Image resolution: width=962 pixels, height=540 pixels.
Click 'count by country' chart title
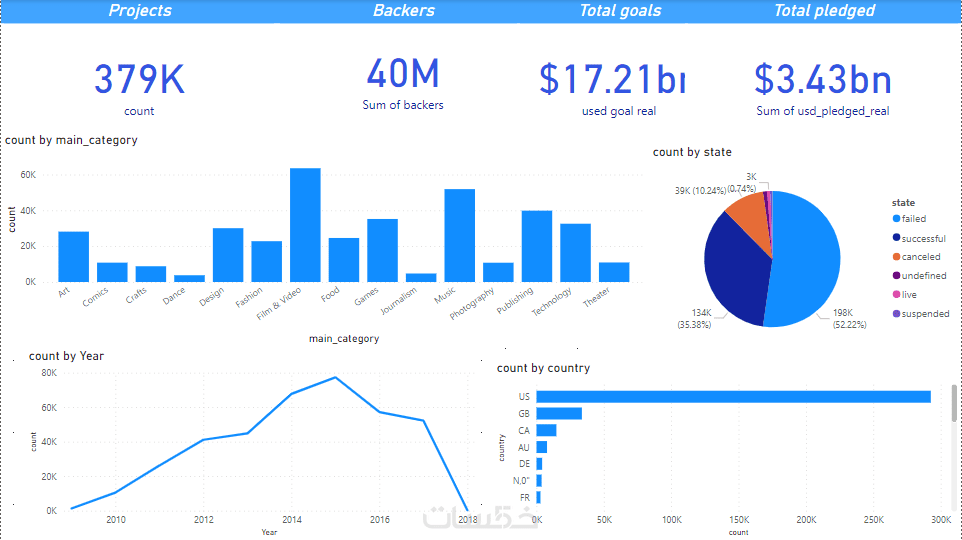click(544, 368)
